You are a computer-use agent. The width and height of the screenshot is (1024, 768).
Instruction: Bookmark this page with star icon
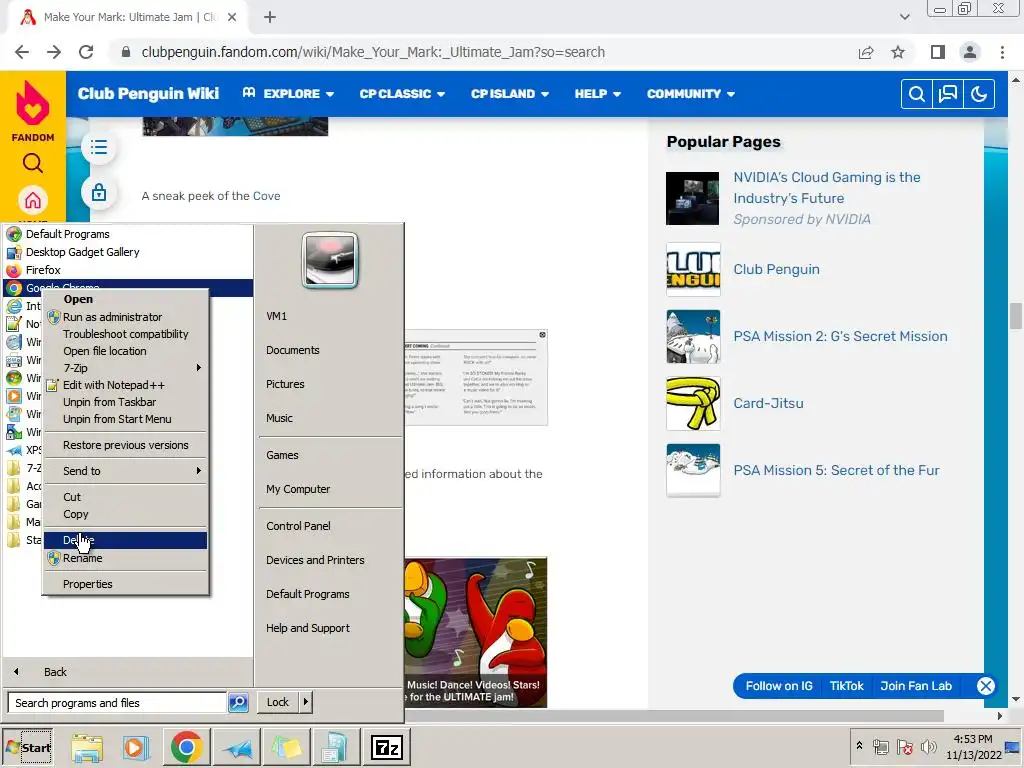click(898, 52)
